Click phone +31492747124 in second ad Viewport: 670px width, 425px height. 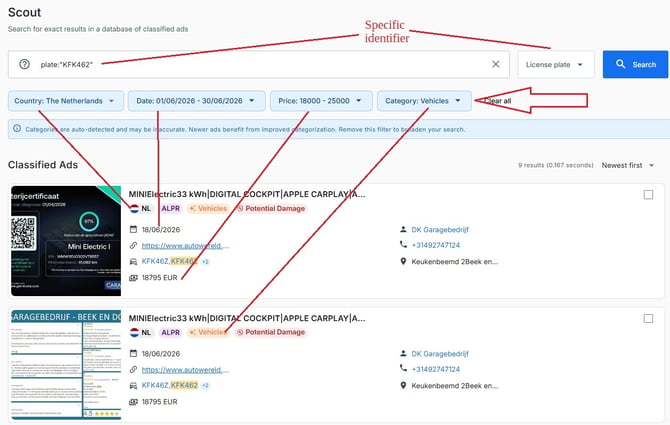coord(435,369)
